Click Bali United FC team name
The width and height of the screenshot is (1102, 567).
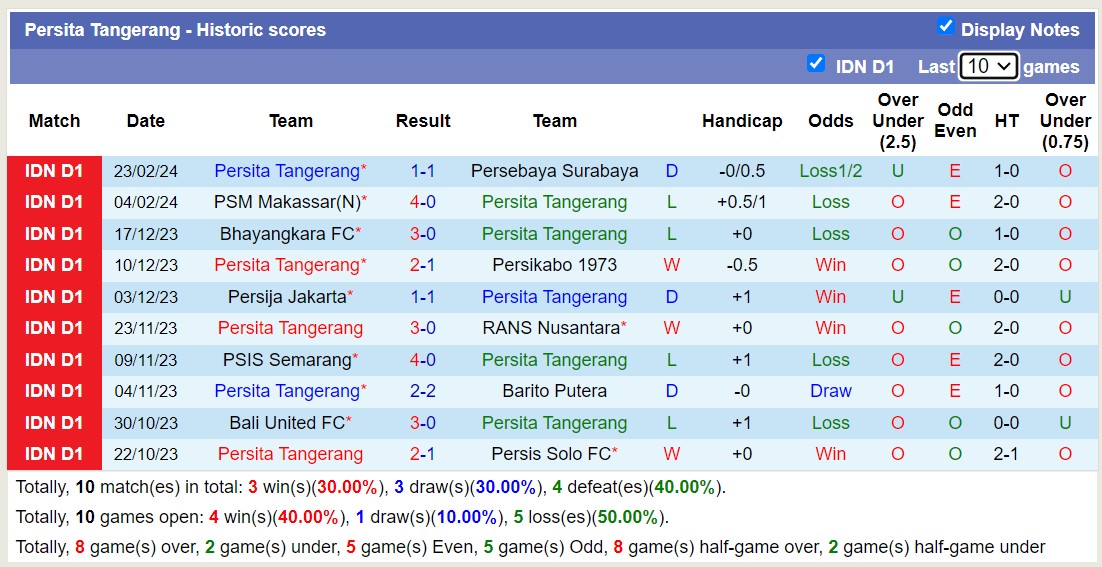pos(286,423)
